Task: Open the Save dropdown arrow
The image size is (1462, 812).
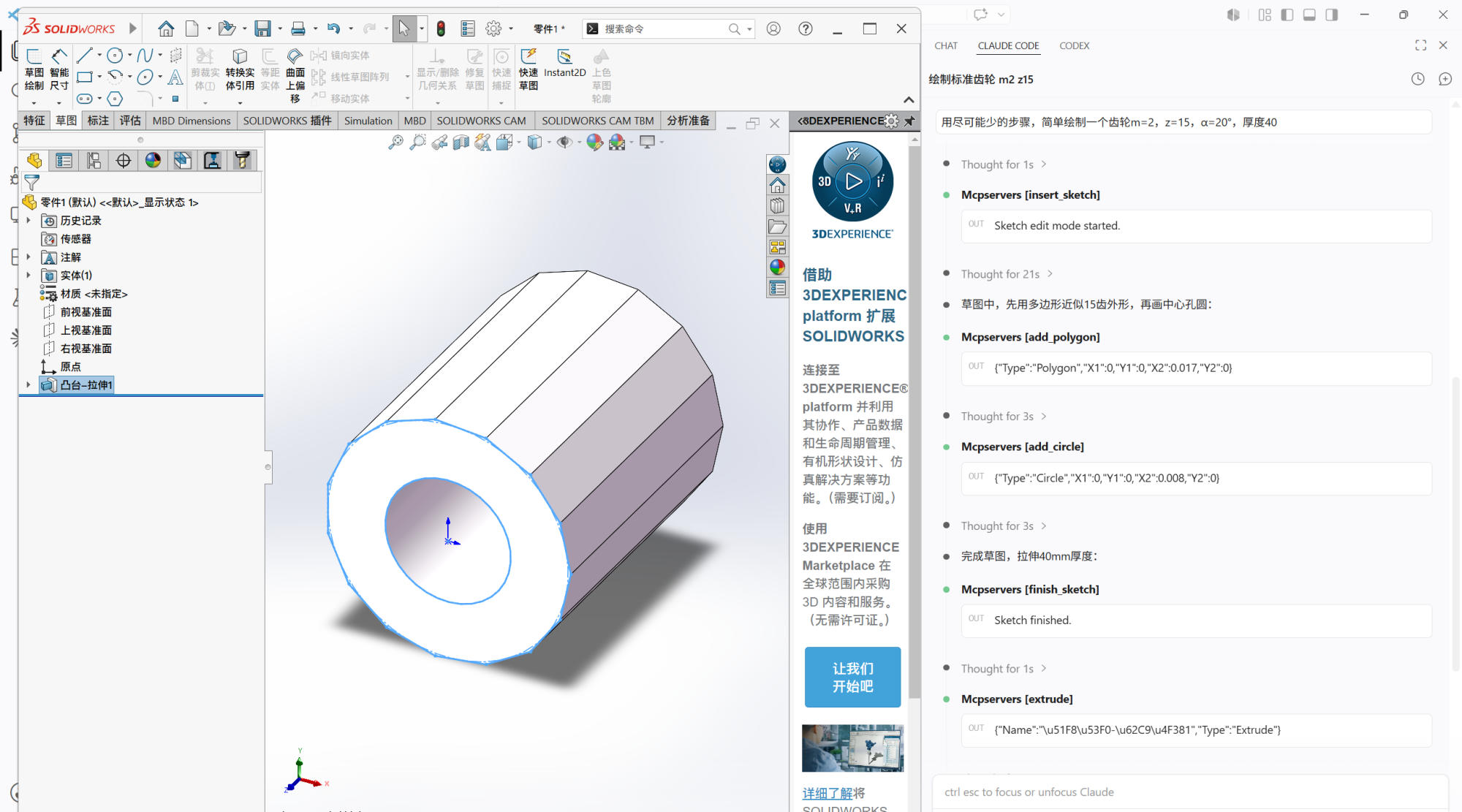Action: (x=280, y=29)
